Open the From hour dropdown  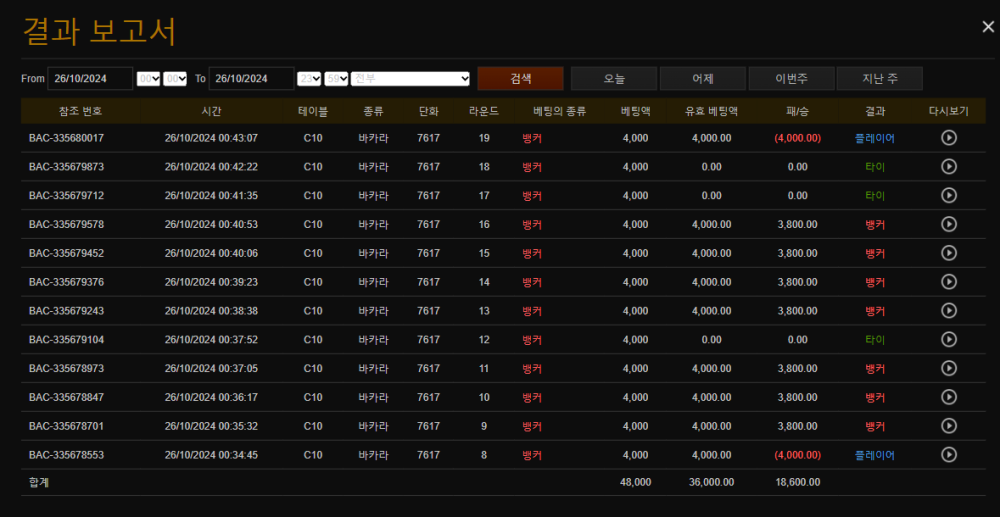point(148,79)
